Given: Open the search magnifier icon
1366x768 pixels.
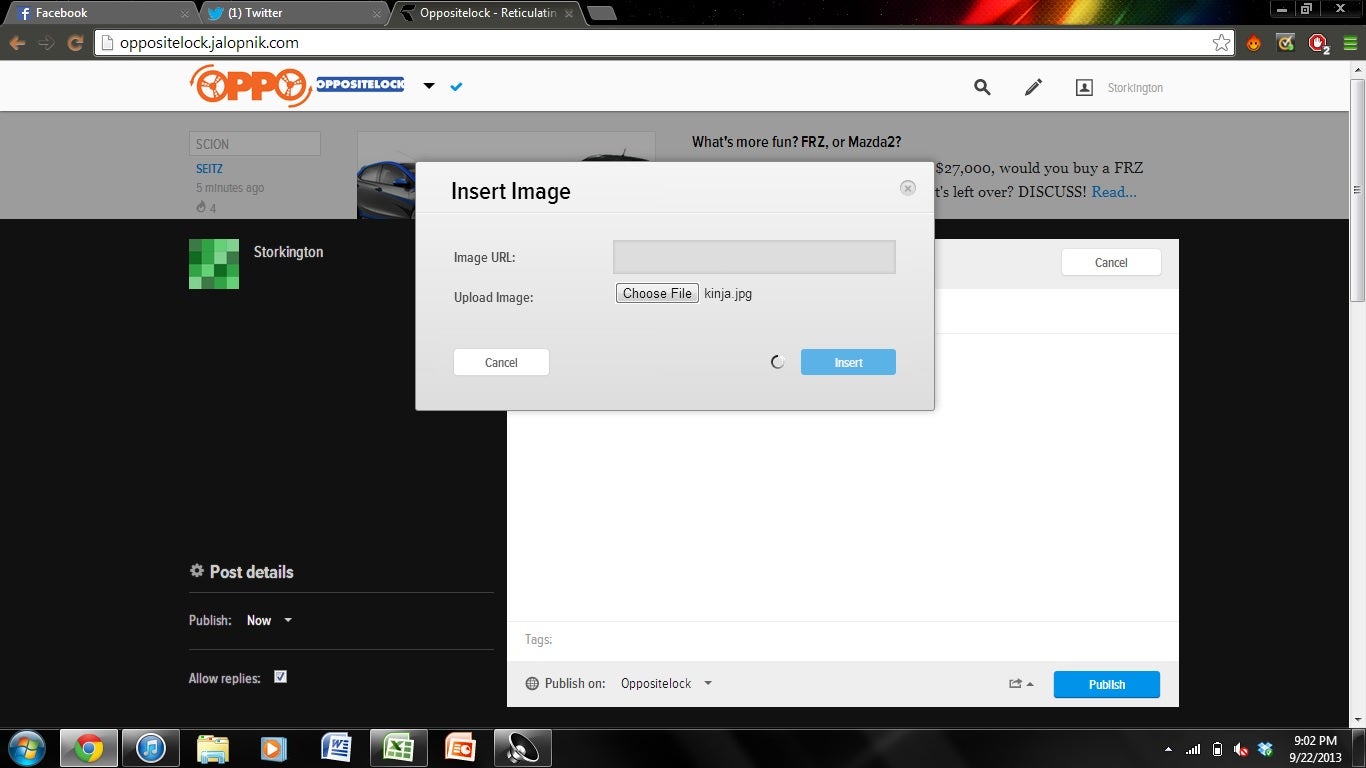Looking at the screenshot, I should pyautogui.click(x=982, y=87).
